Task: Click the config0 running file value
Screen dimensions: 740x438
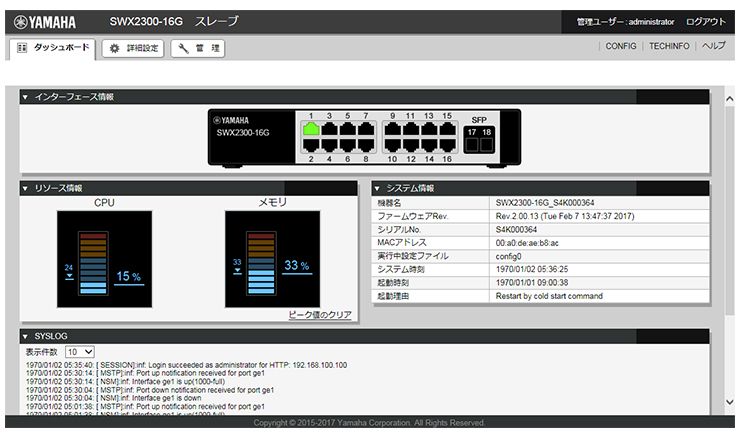Action: pos(508,256)
